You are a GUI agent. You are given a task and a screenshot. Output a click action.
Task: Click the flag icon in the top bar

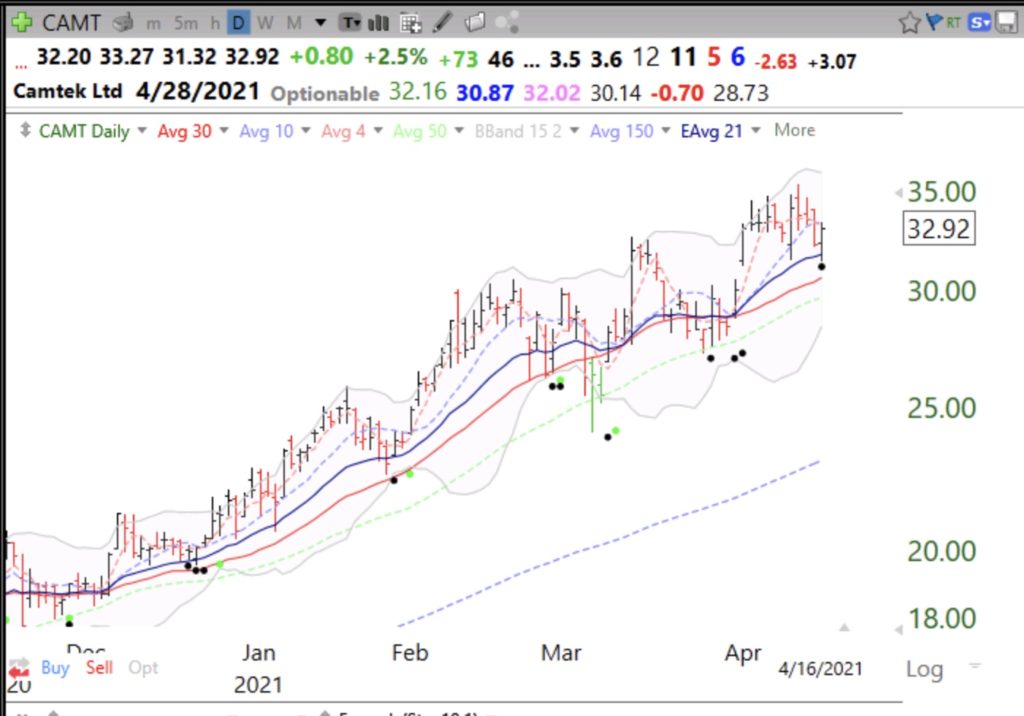point(935,22)
